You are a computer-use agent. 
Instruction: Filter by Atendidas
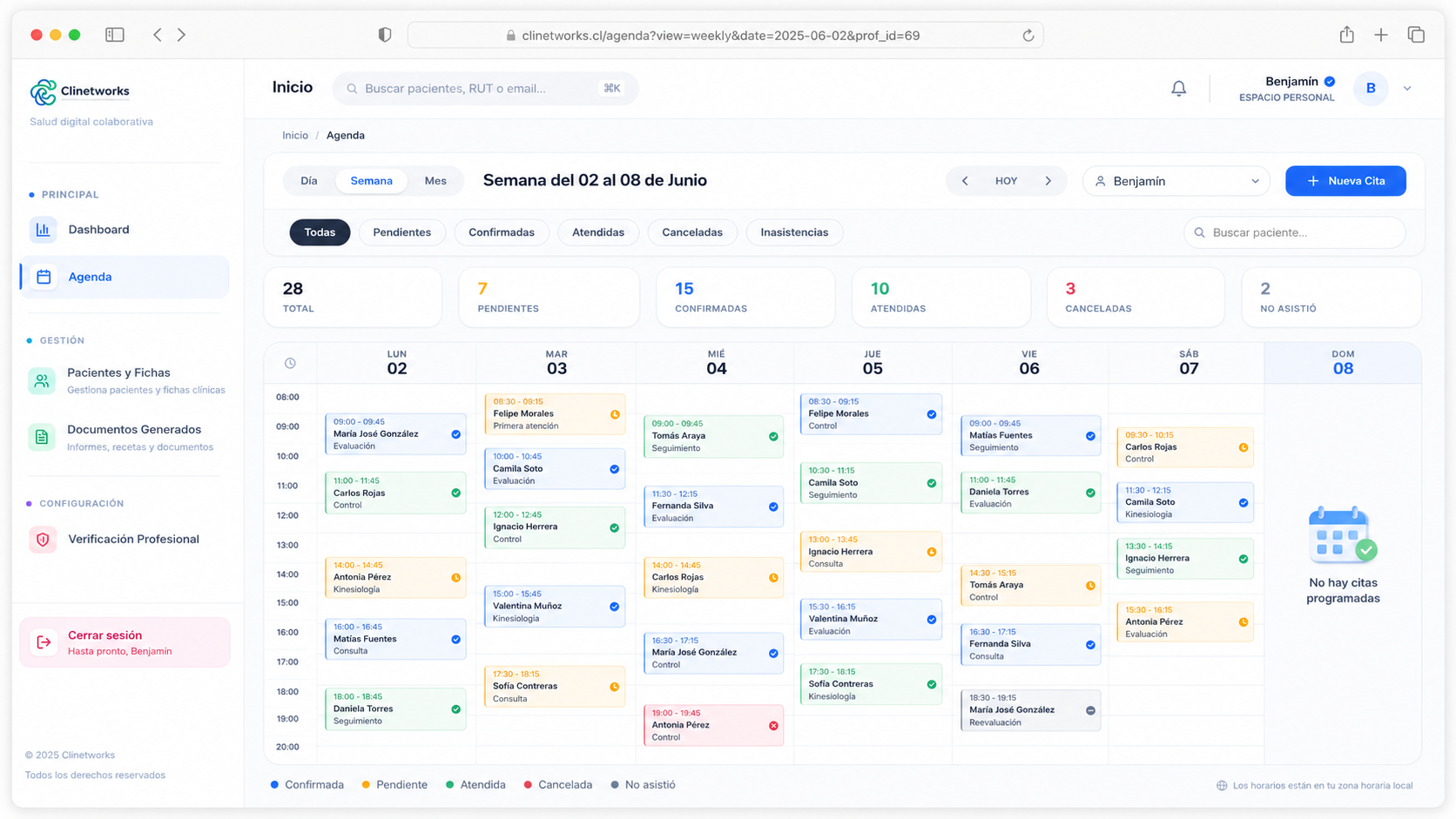coord(598,232)
